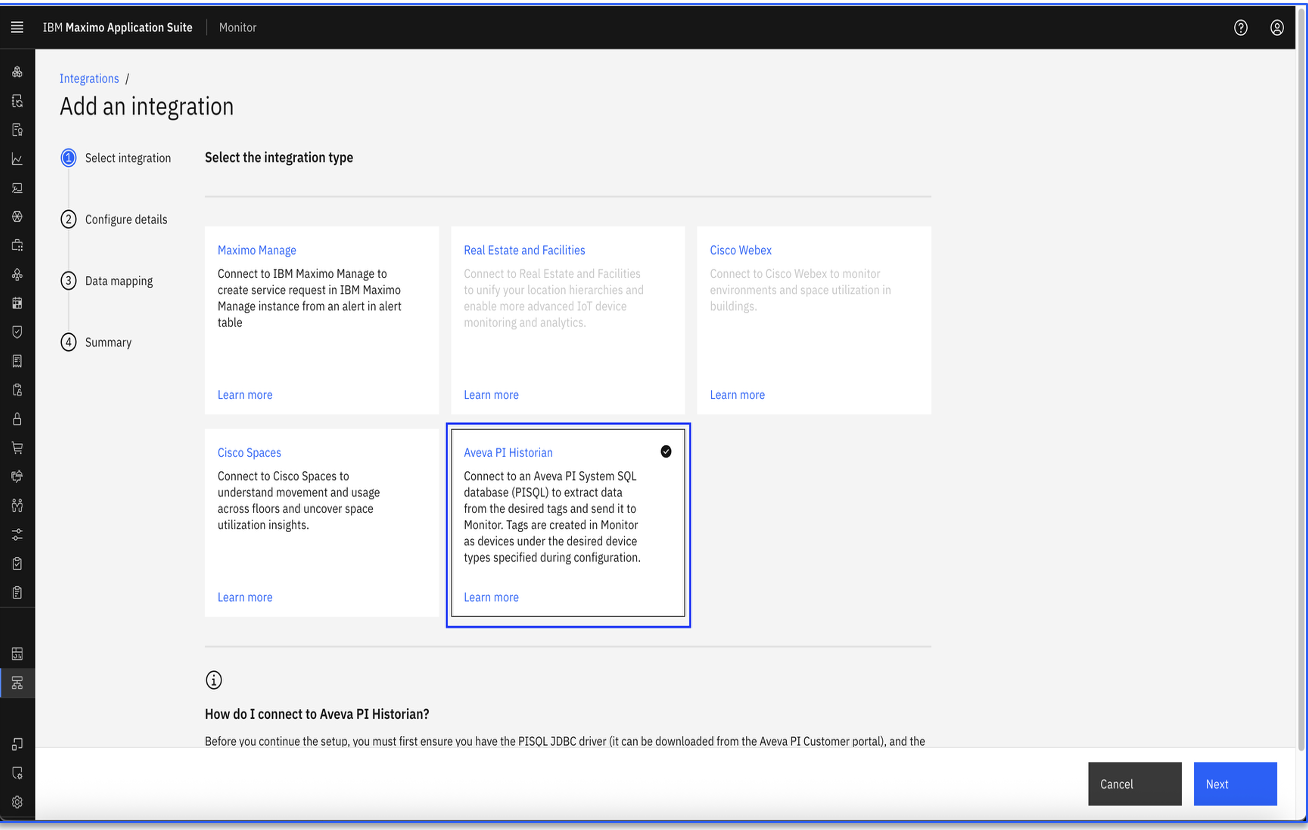Open Learn more under Cisco Spaces
The width and height of the screenshot is (1308, 830).
click(245, 597)
